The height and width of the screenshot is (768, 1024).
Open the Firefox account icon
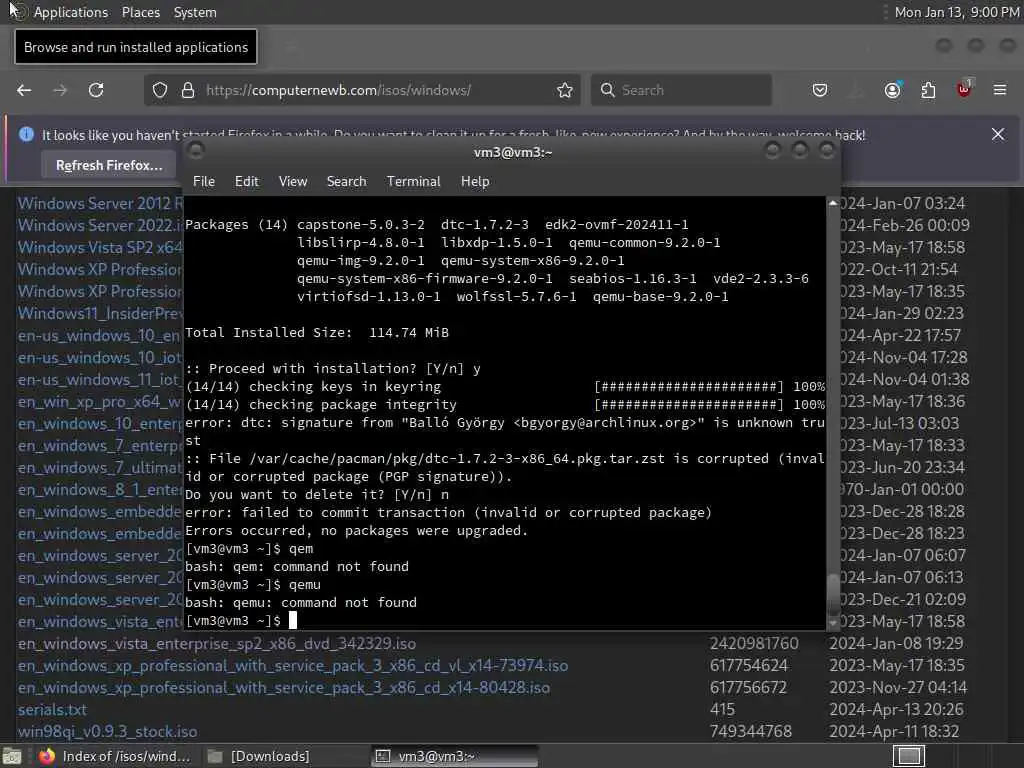[893, 90]
